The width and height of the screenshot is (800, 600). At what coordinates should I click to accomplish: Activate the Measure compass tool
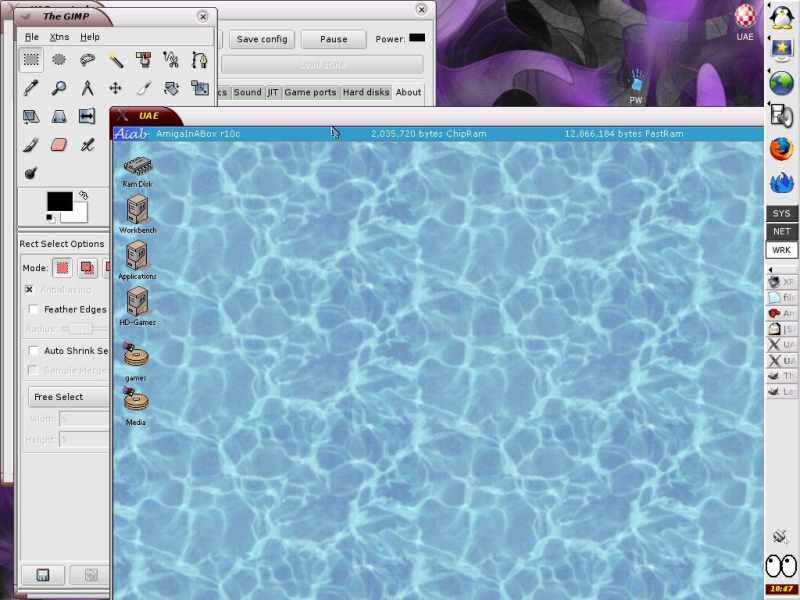click(87, 88)
